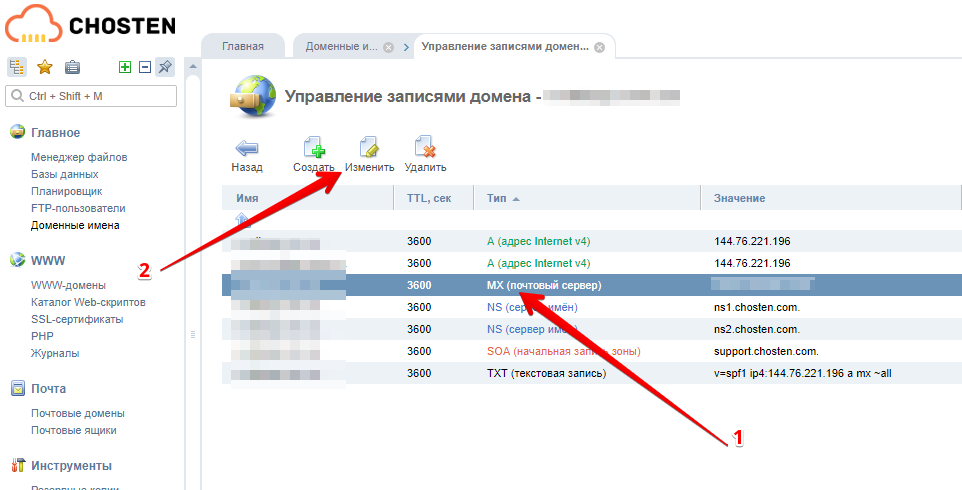Image resolution: width=962 pixels, height=490 pixels.
Task: Open Журналы
Action: 55,353
